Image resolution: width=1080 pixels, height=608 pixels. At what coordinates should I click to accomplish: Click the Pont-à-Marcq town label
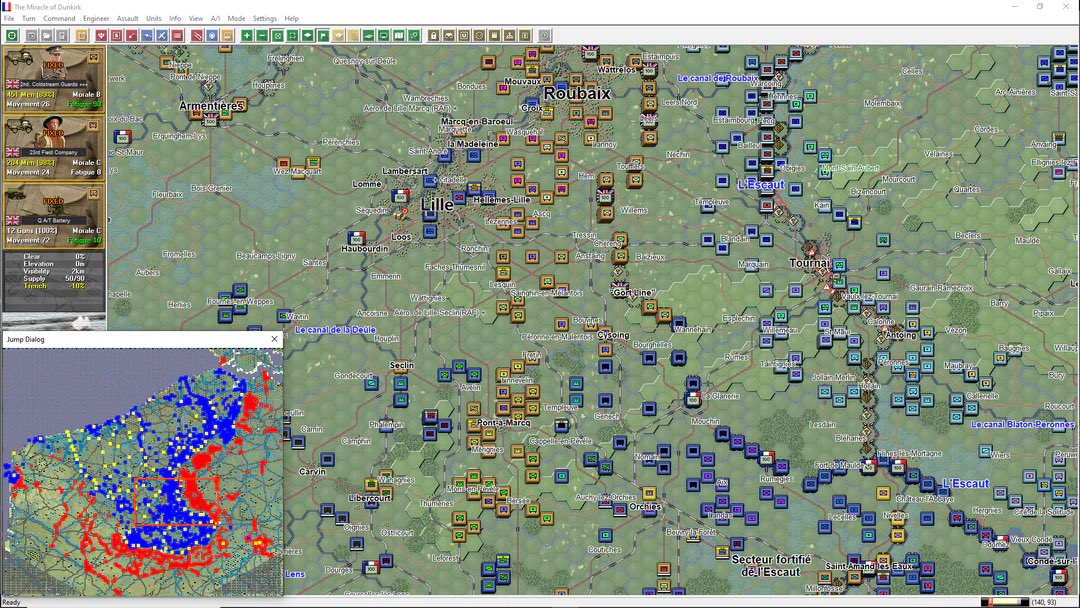[x=503, y=423]
